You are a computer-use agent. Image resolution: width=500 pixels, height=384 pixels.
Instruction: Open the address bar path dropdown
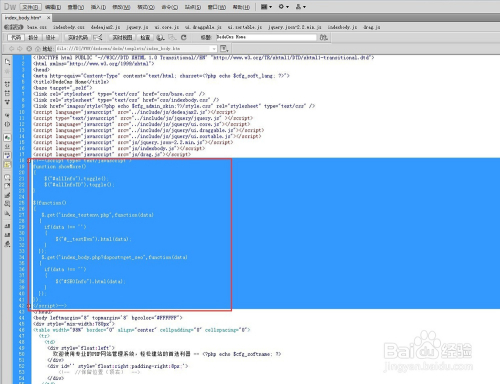point(214,49)
